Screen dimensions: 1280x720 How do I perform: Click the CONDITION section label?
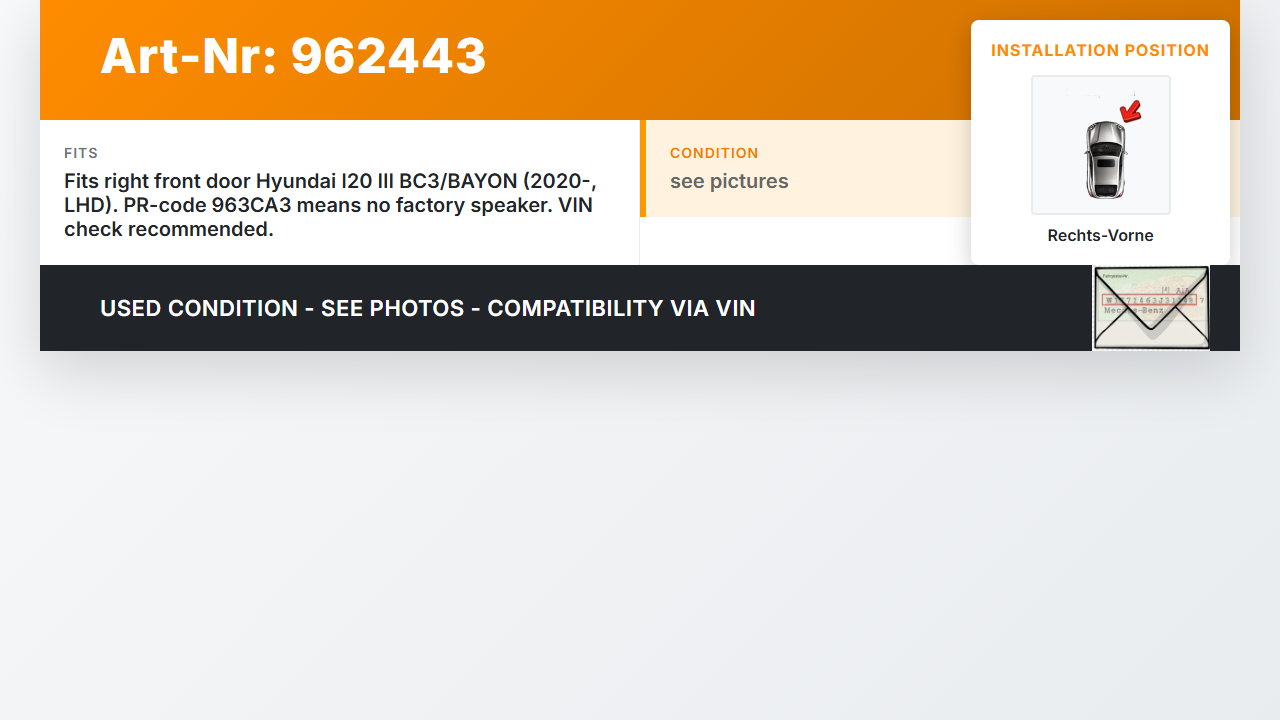(714, 153)
